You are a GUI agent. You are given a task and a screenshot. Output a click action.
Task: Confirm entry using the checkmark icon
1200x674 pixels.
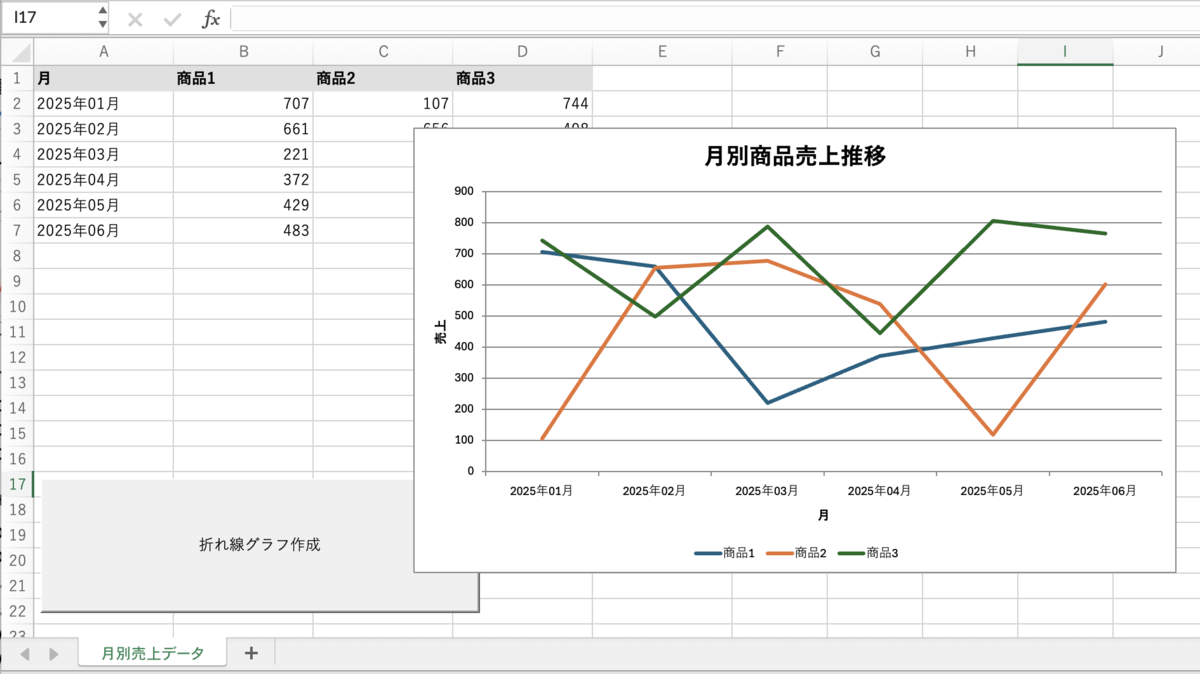click(x=172, y=17)
